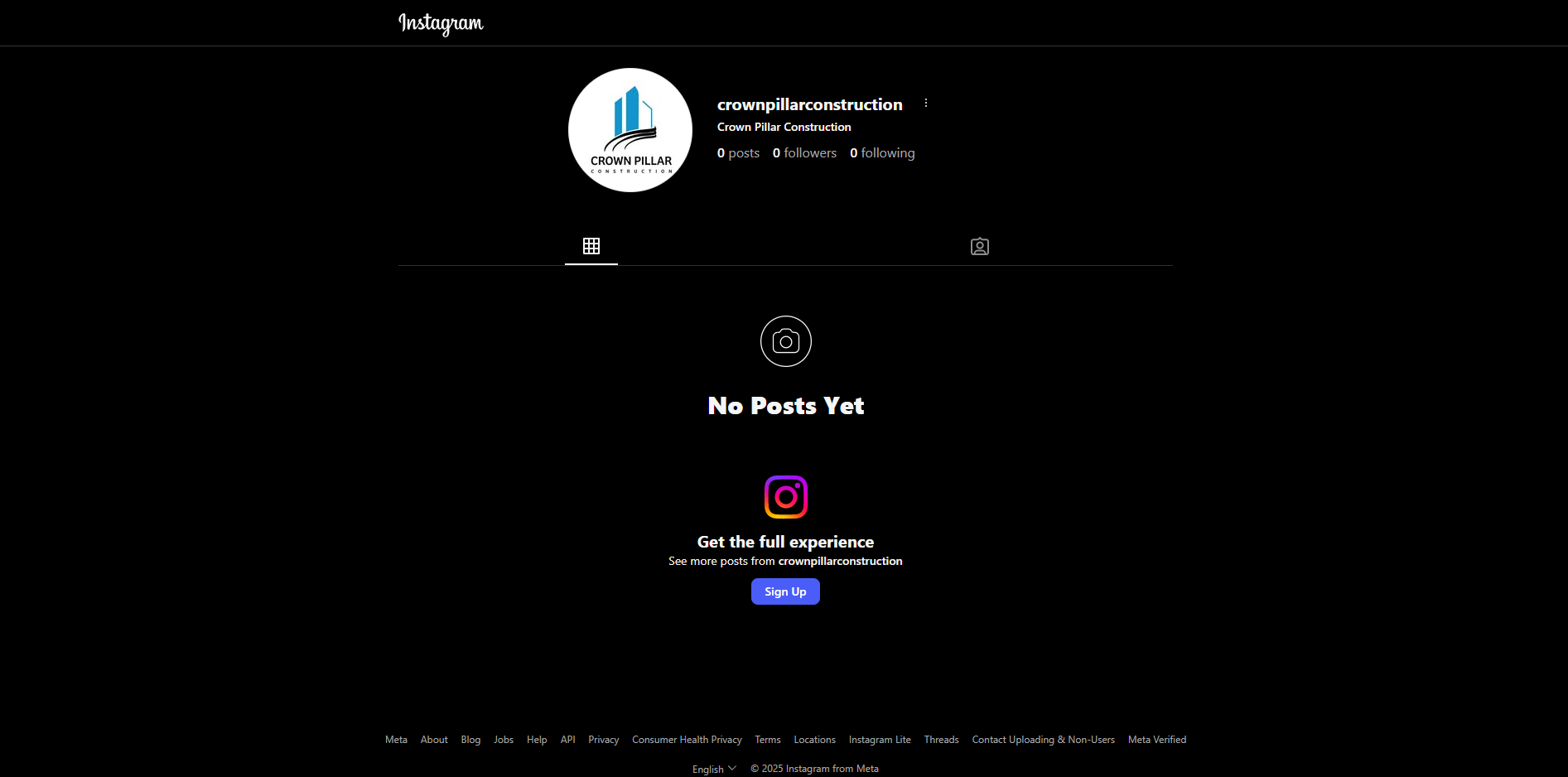
Task: Open the 0 followers list
Action: (x=804, y=153)
